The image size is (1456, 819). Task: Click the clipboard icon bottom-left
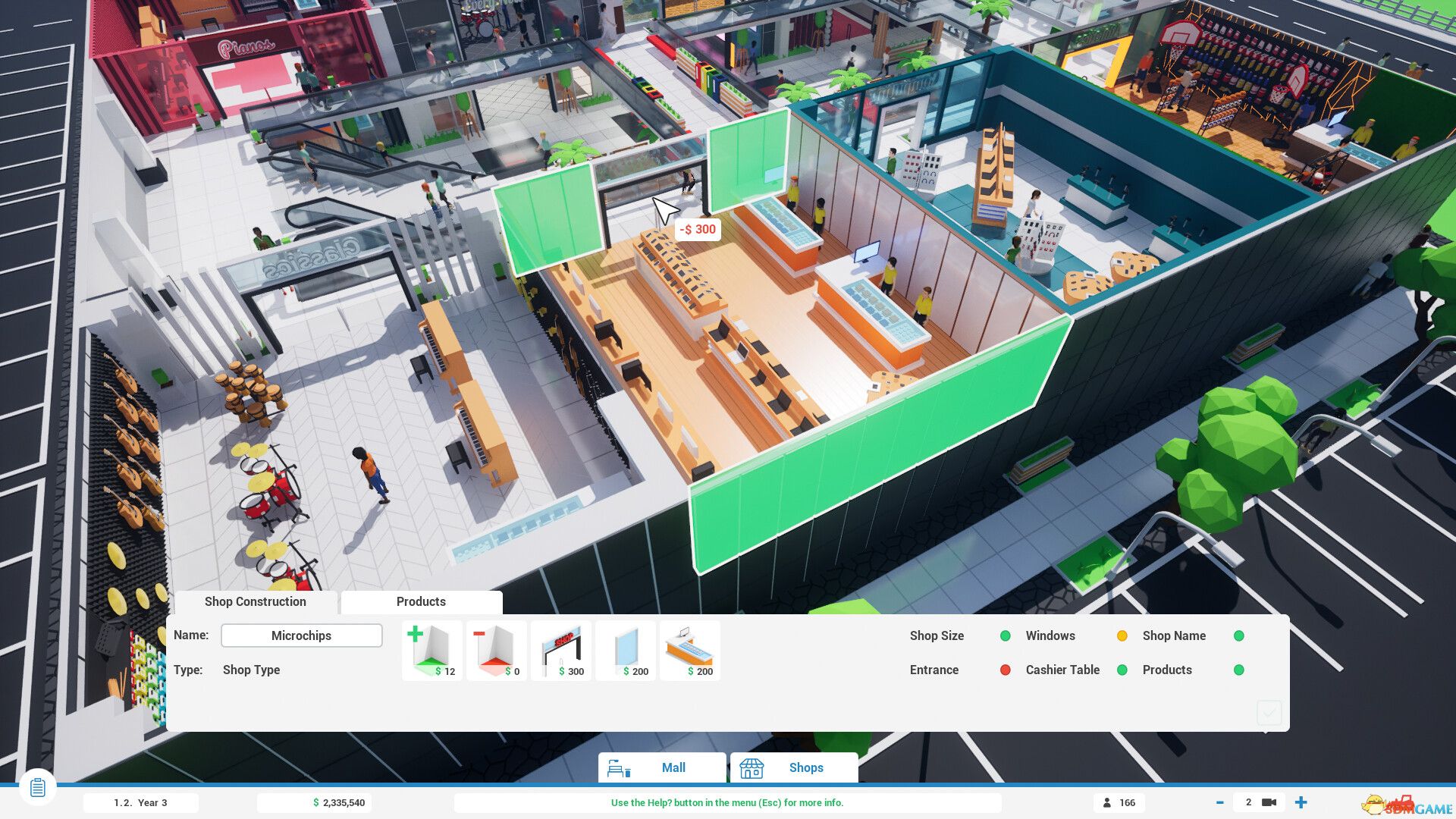38,787
